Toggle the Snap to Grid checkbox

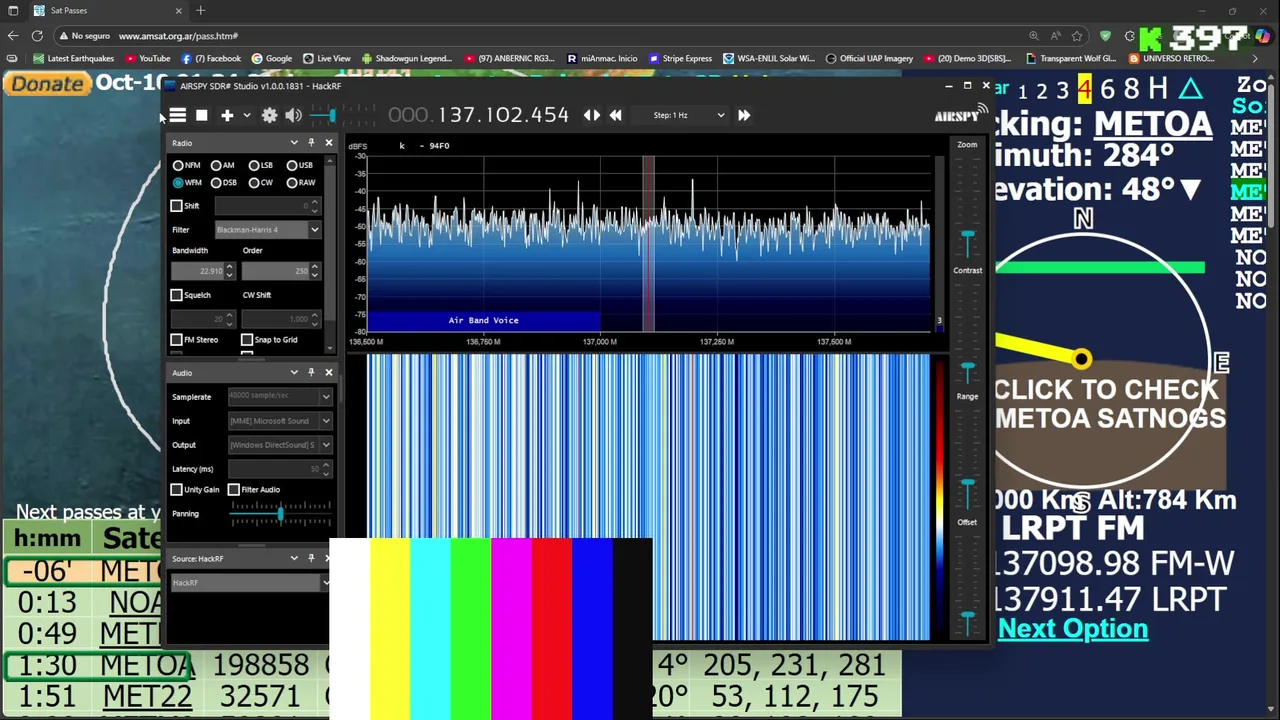247,340
